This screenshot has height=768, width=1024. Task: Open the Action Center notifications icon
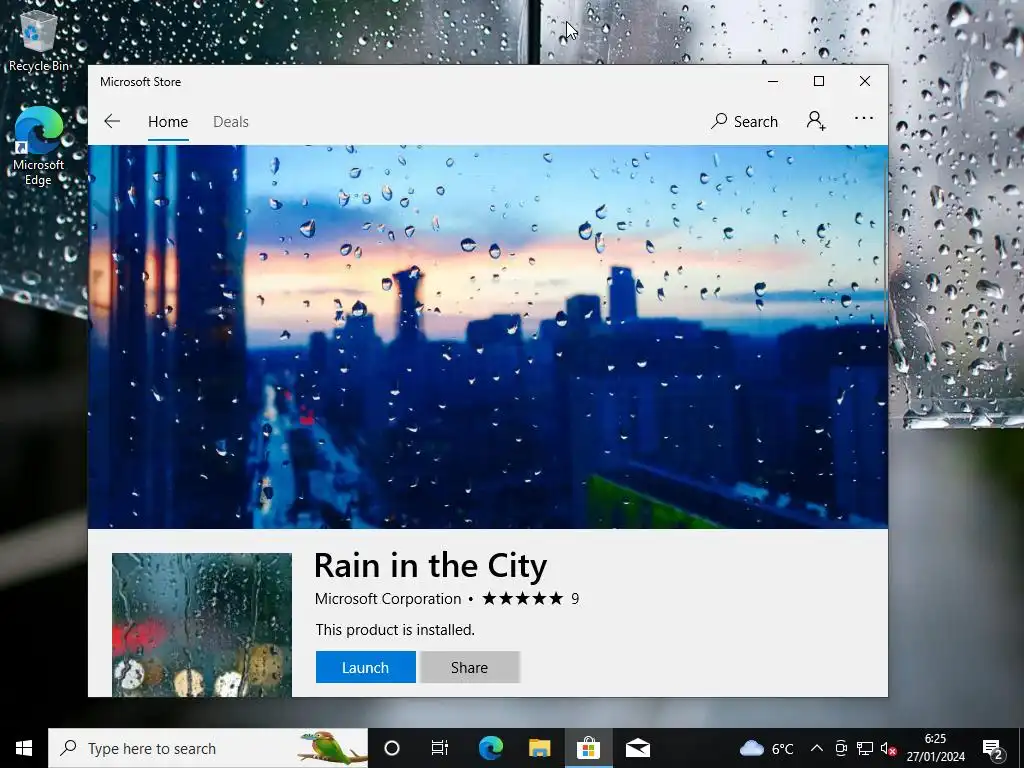(993, 748)
